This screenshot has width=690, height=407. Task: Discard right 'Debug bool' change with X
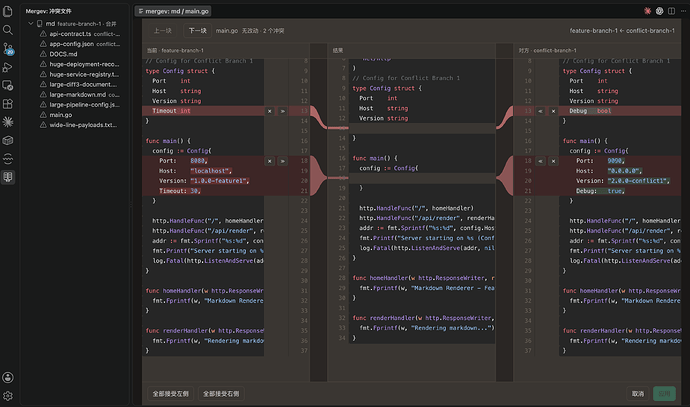click(553, 111)
